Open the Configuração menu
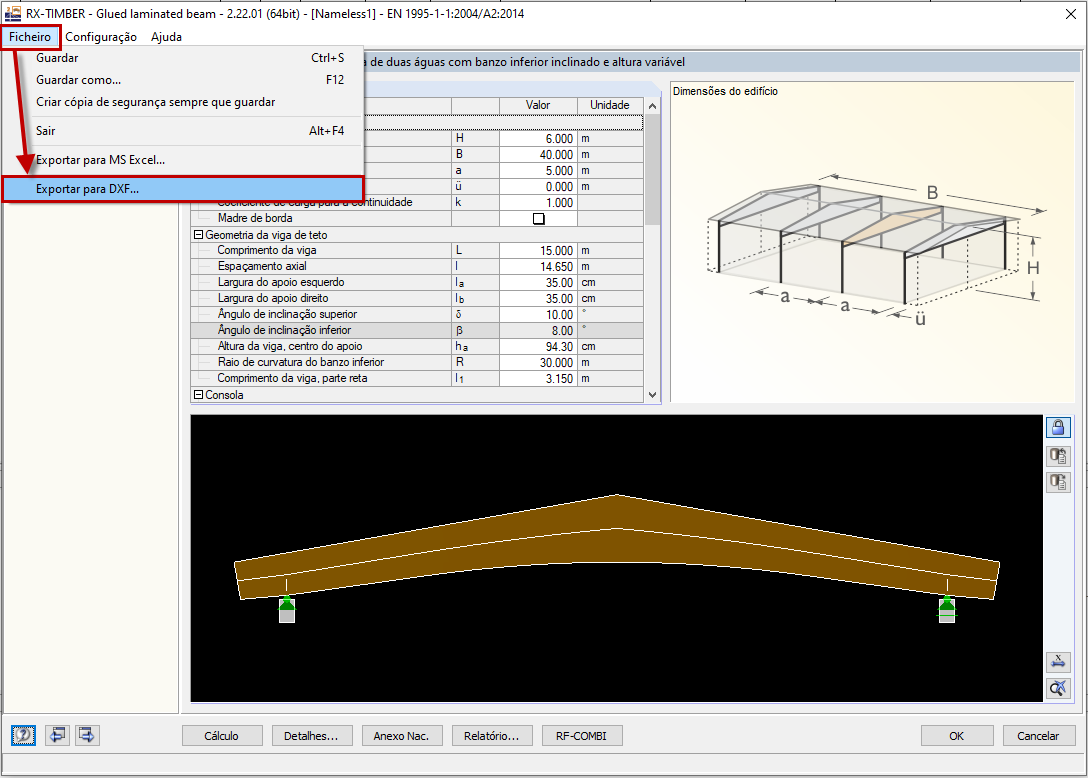 101,36
